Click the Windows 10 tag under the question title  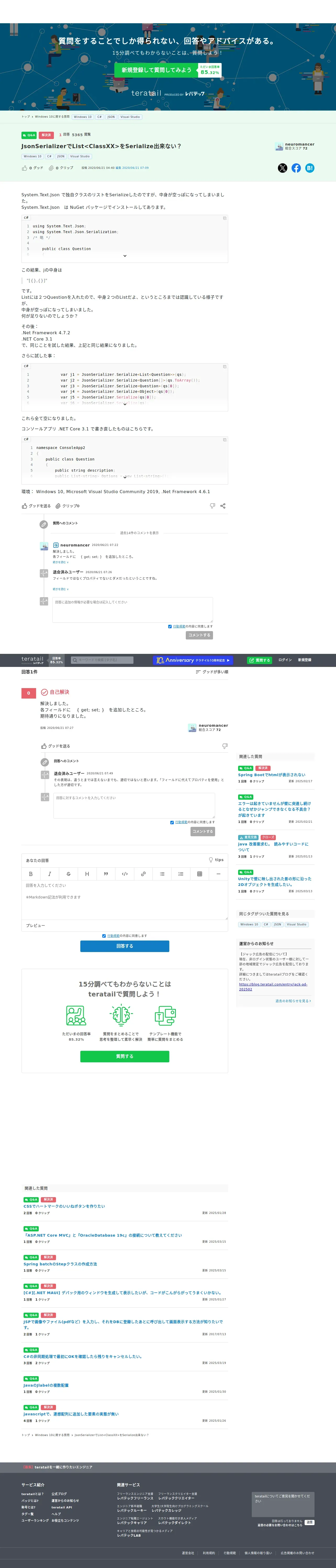point(33,157)
